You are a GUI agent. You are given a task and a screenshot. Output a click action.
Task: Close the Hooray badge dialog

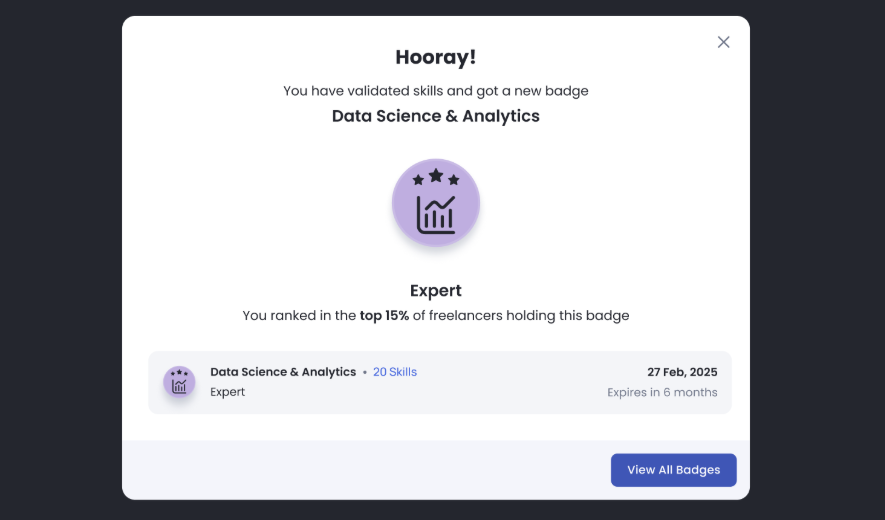point(724,42)
